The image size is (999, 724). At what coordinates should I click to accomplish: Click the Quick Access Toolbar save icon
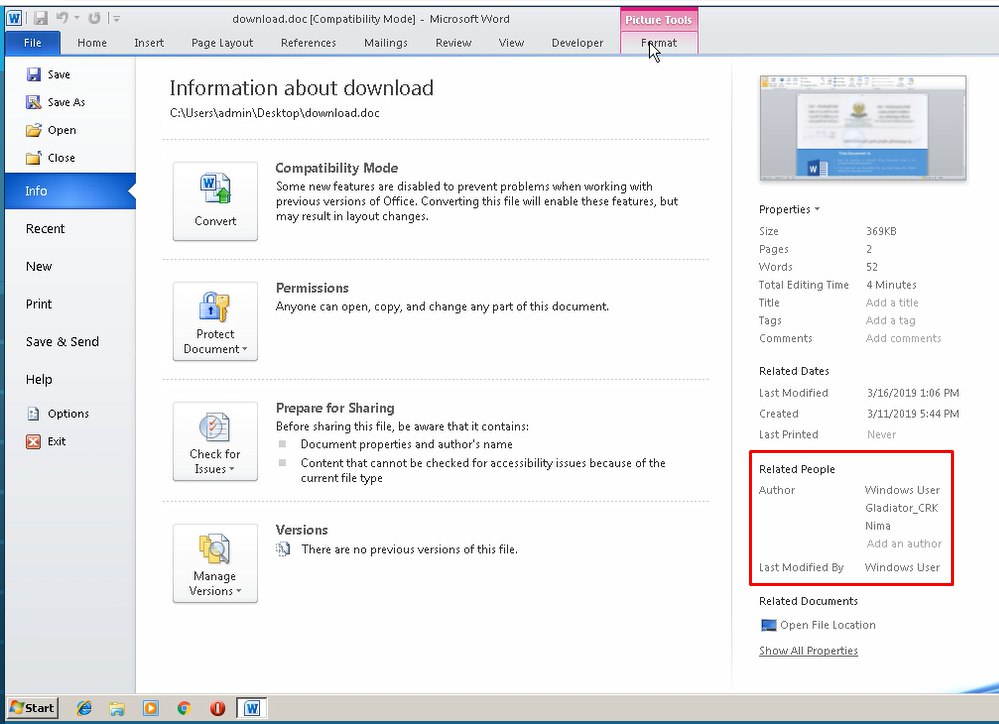[41, 18]
